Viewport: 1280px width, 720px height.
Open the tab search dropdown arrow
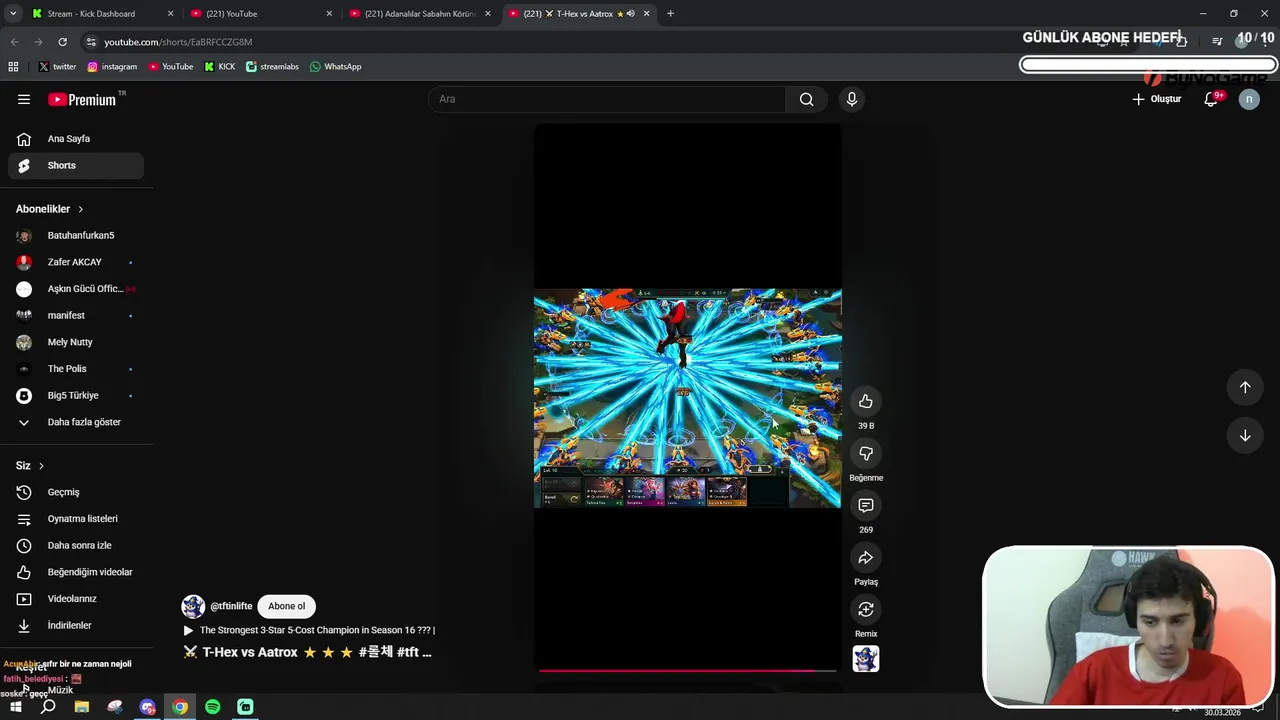(13, 14)
